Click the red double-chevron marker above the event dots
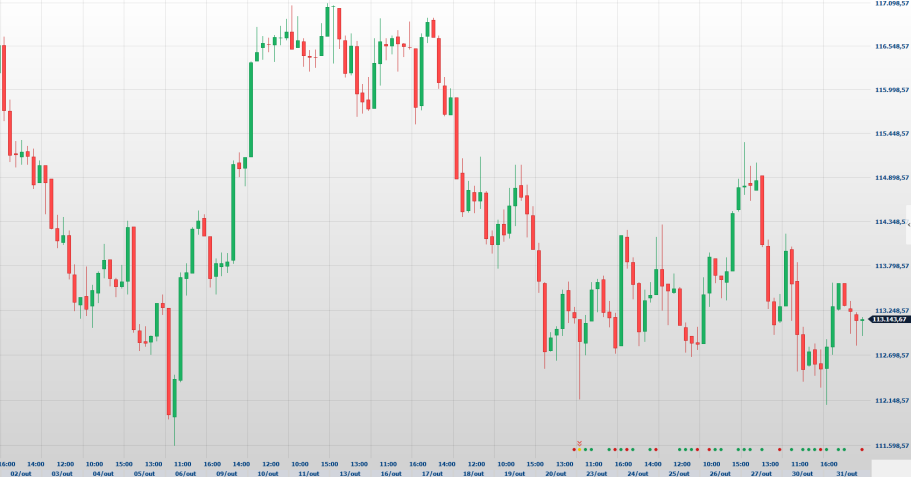Screen dimensions: 911x477 pyautogui.click(x=579, y=442)
